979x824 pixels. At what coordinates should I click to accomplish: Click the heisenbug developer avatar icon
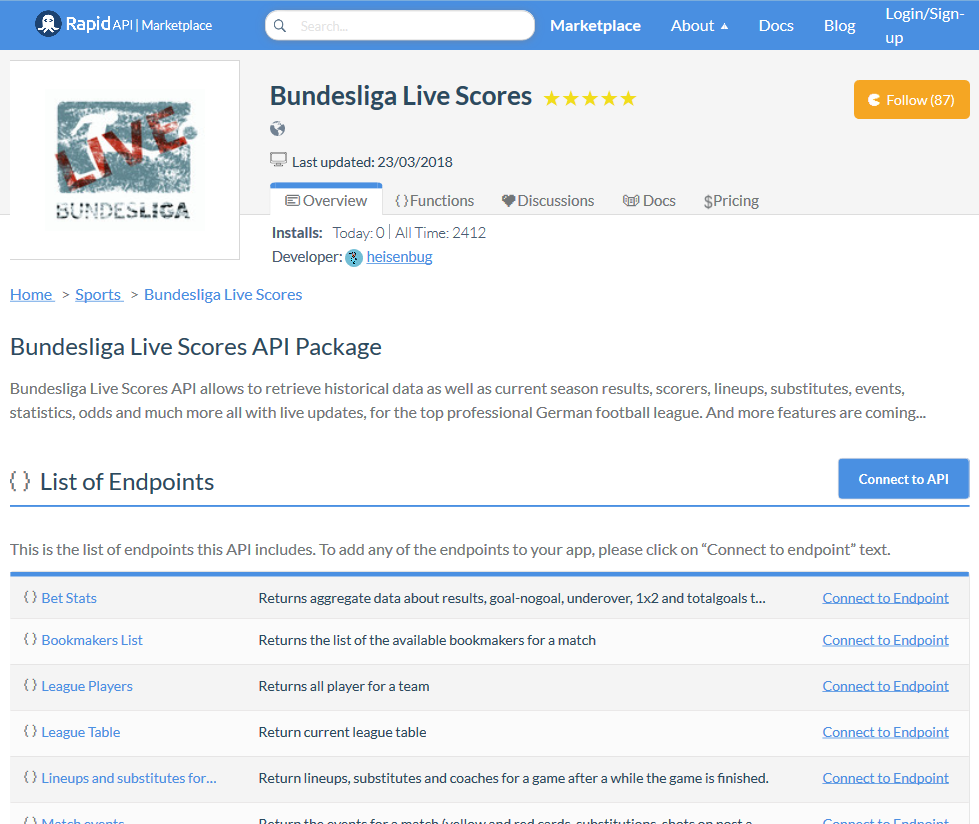tap(354, 257)
